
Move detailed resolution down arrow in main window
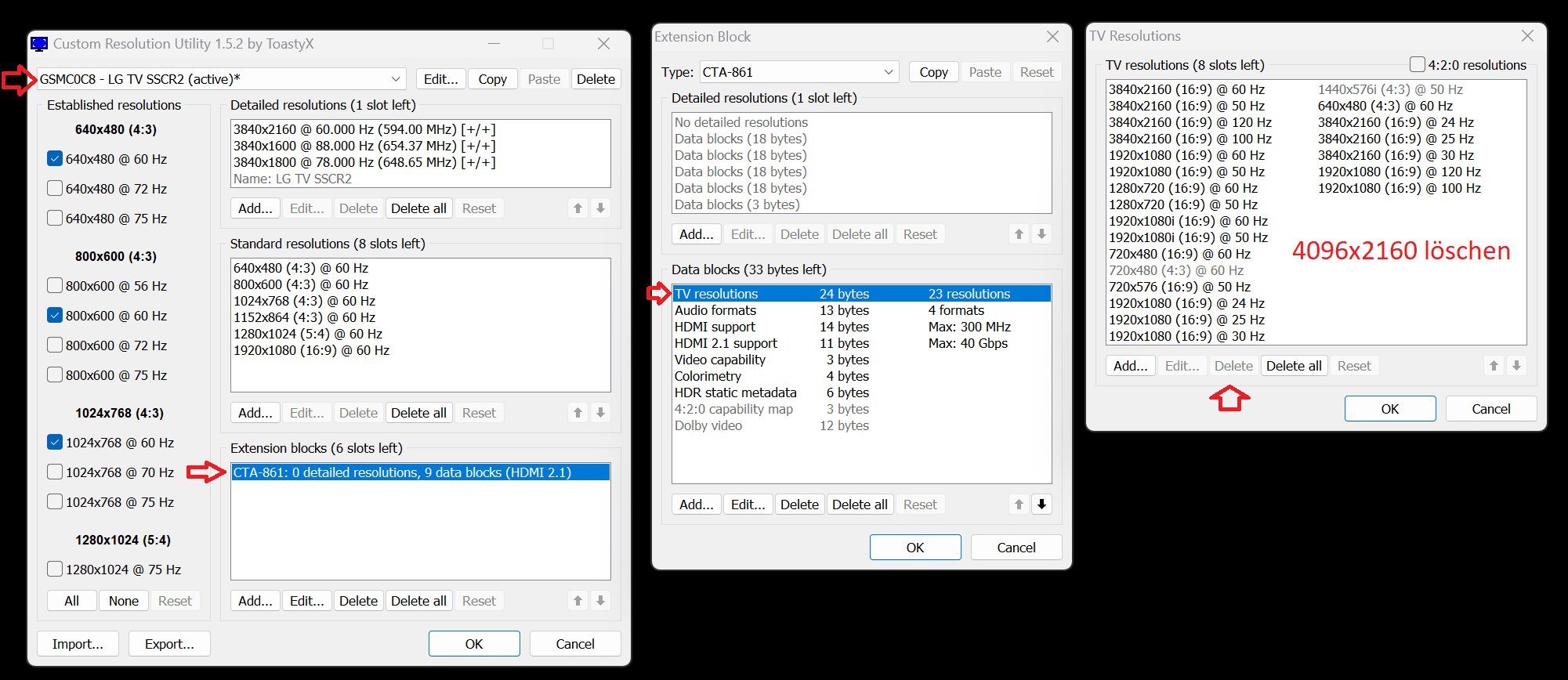pos(600,208)
